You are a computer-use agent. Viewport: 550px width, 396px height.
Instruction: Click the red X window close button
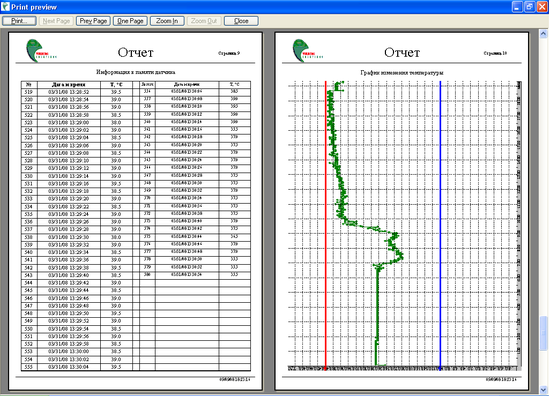point(542,7)
